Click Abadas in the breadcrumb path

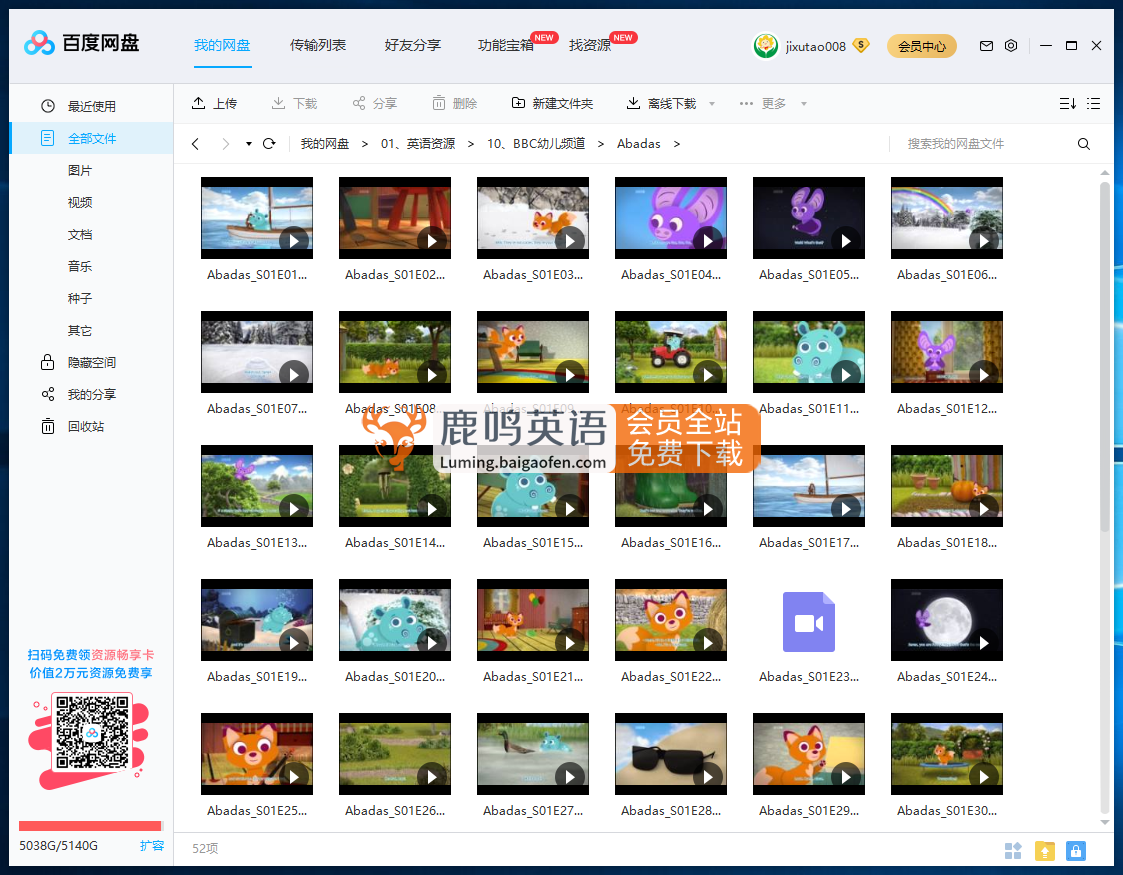(639, 144)
